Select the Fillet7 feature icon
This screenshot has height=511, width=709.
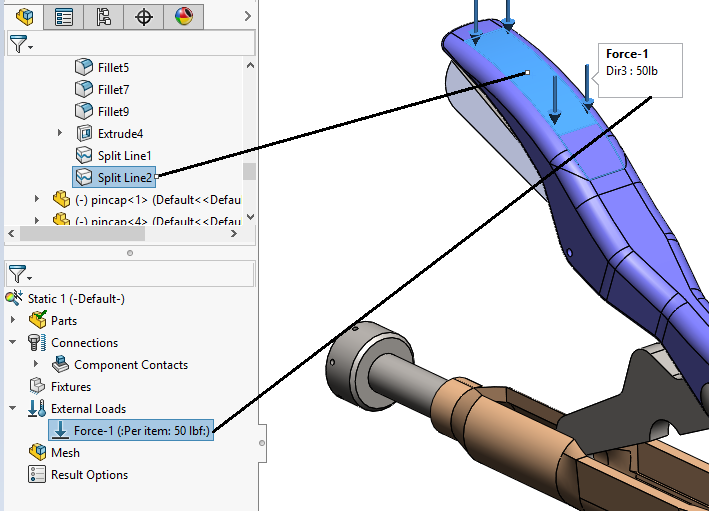84,89
